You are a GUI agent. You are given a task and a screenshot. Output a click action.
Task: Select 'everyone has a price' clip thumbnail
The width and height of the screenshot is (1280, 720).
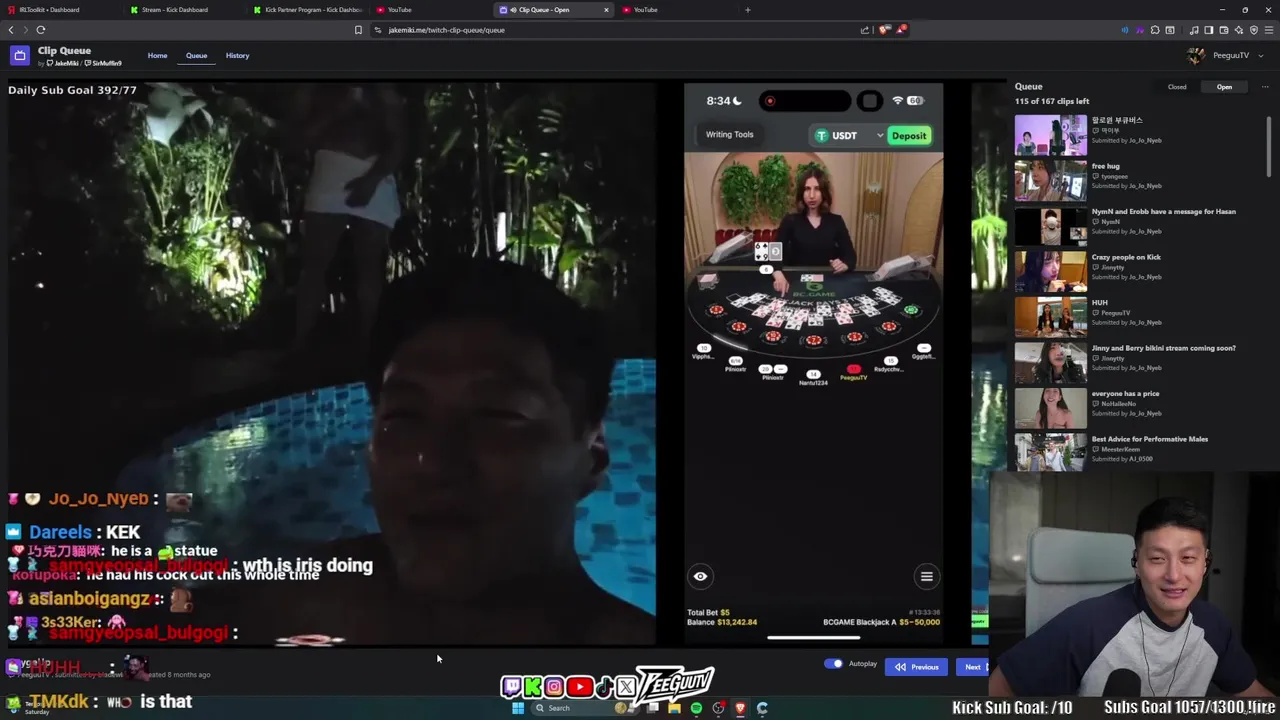pyautogui.click(x=1050, y=408)
